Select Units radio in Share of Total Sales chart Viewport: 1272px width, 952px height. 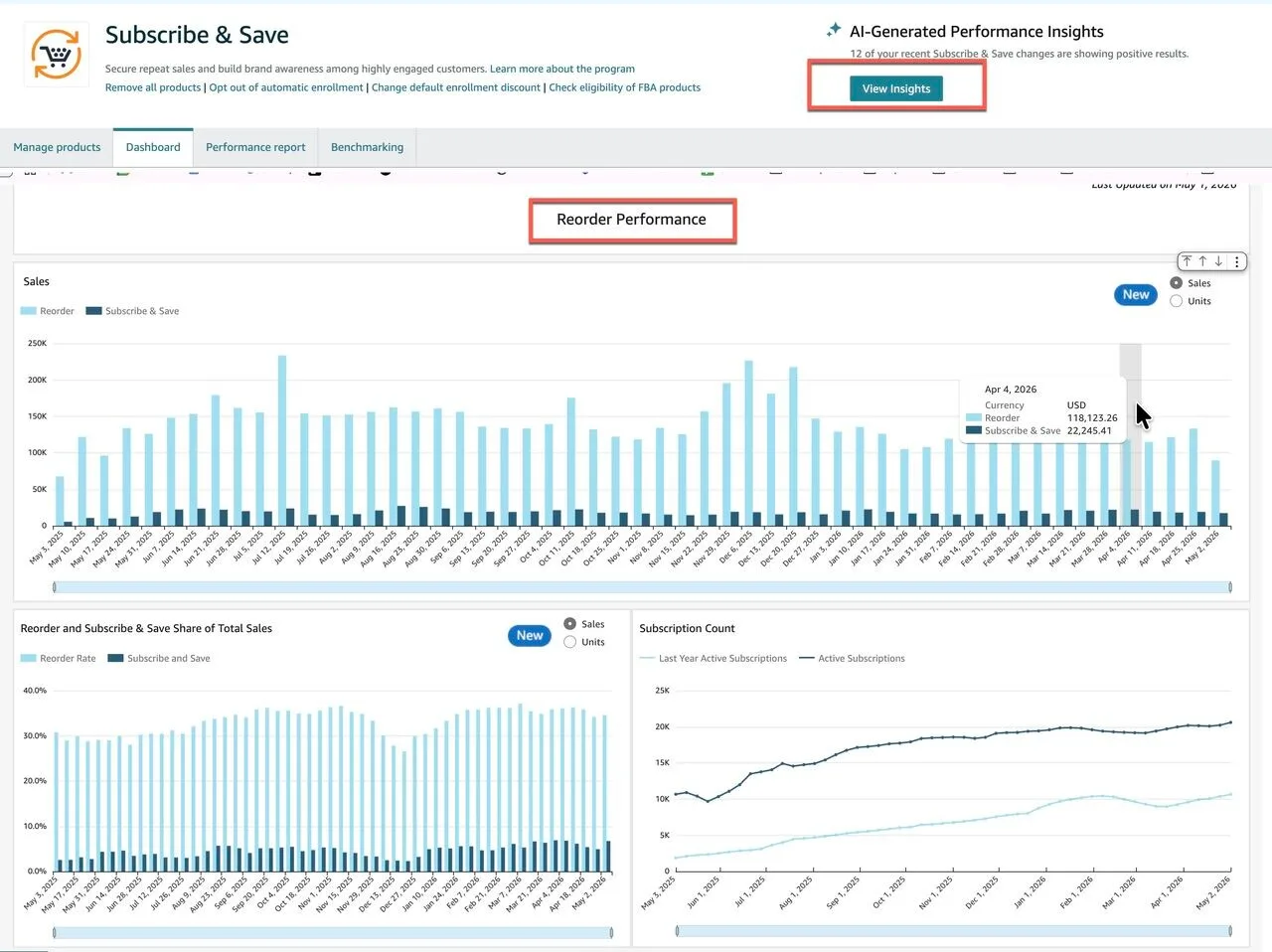tap(570, 642)
